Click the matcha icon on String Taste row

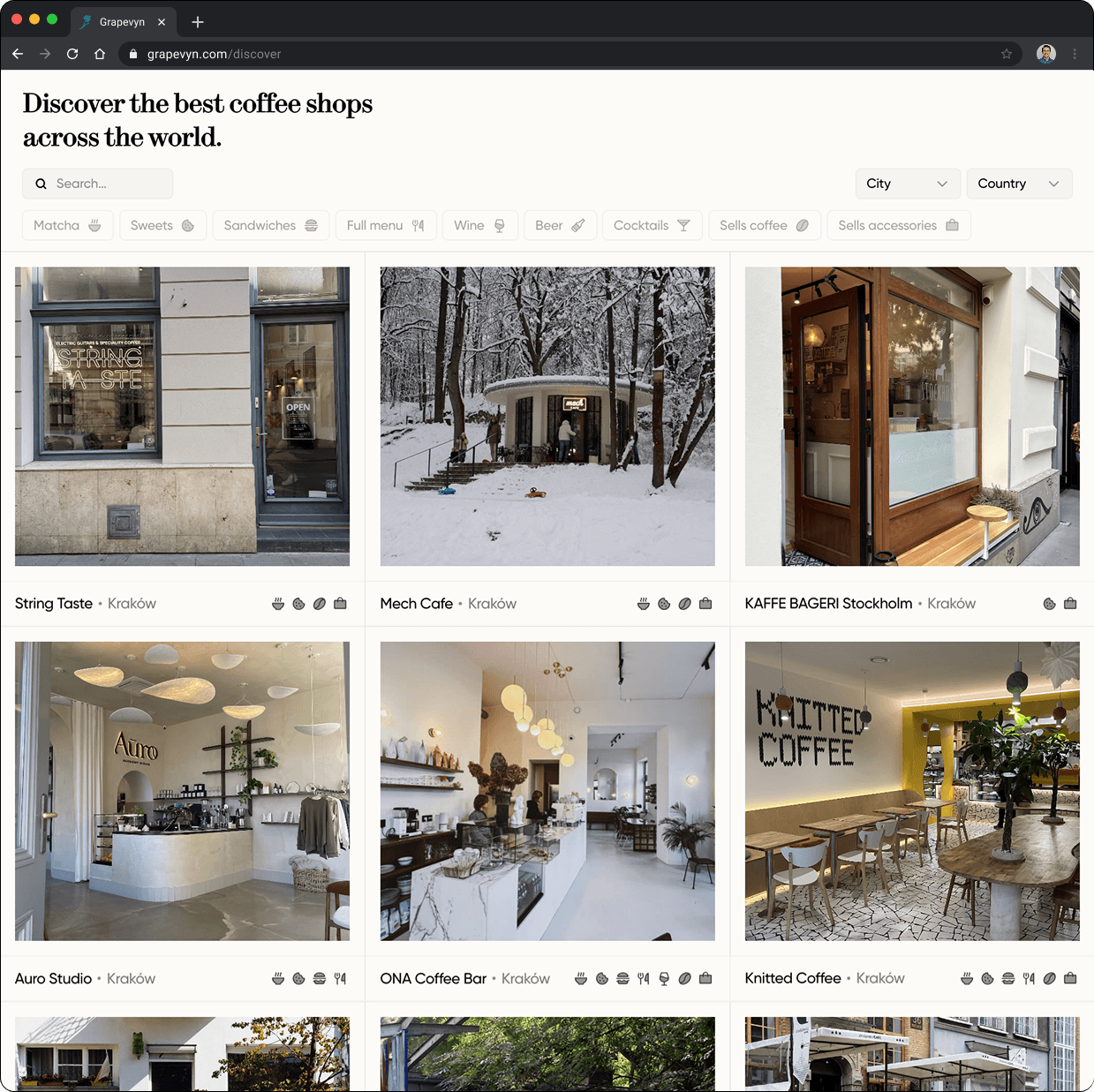tap(278, 604)
